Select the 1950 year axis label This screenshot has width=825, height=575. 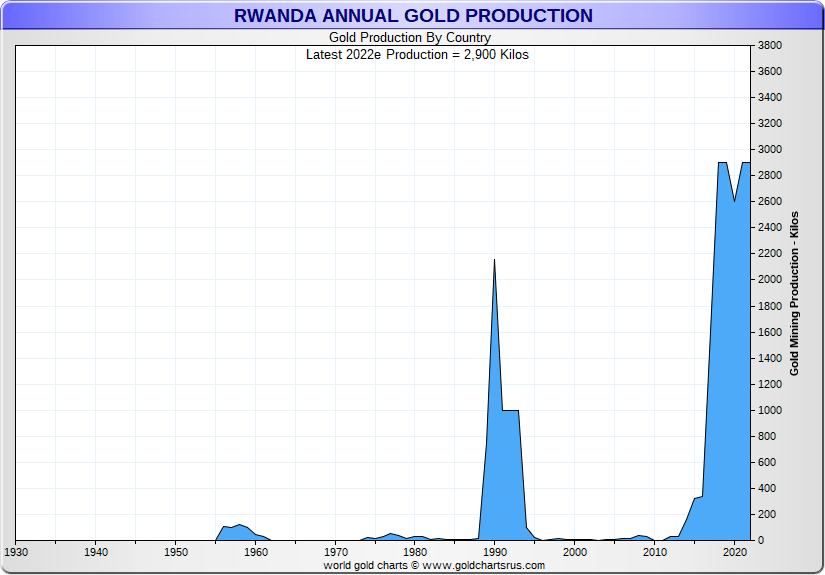[x=176, y=552]
